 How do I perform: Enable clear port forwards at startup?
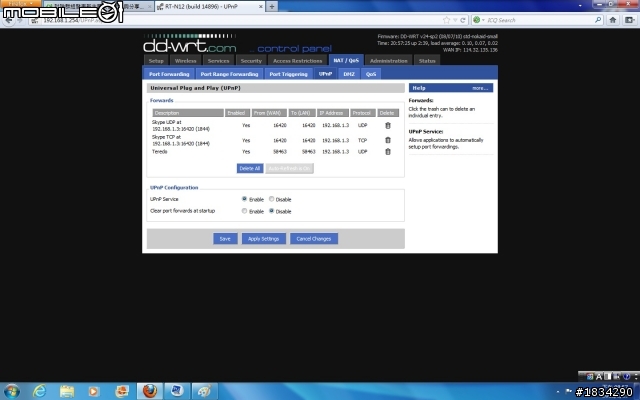point(244,211)
